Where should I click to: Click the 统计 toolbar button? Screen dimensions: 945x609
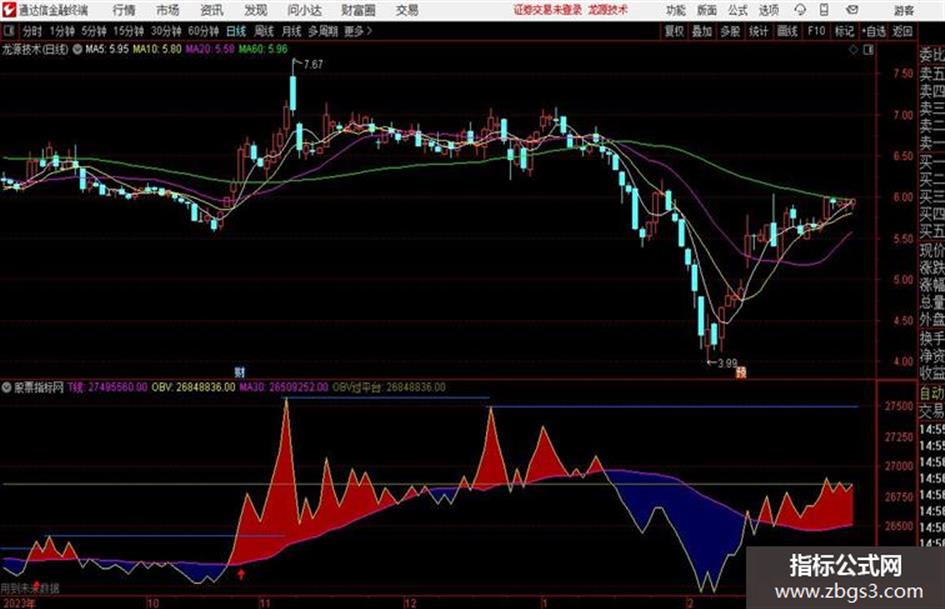click(x=758, y=31)
